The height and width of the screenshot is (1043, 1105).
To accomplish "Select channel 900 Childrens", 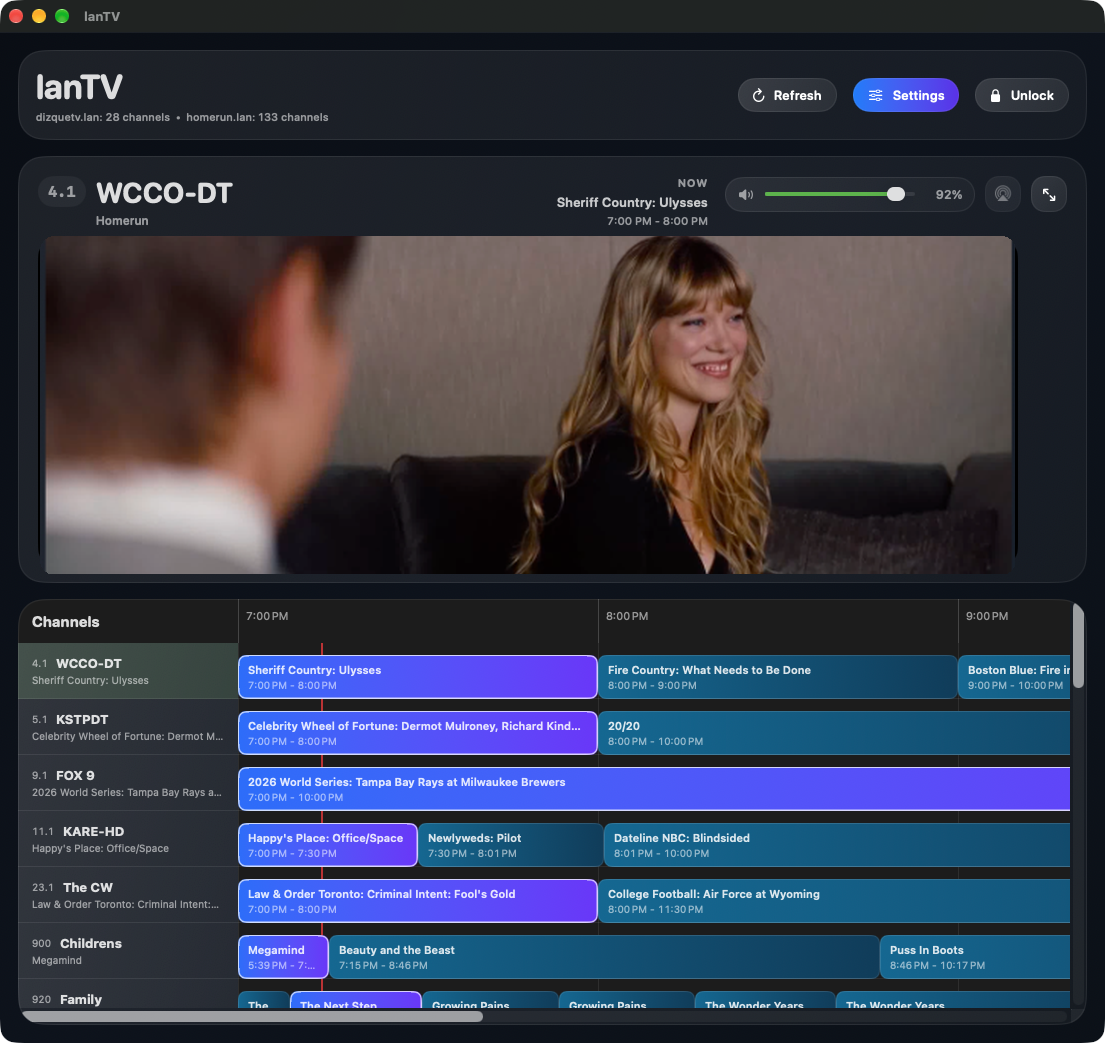I will [128, 951].
